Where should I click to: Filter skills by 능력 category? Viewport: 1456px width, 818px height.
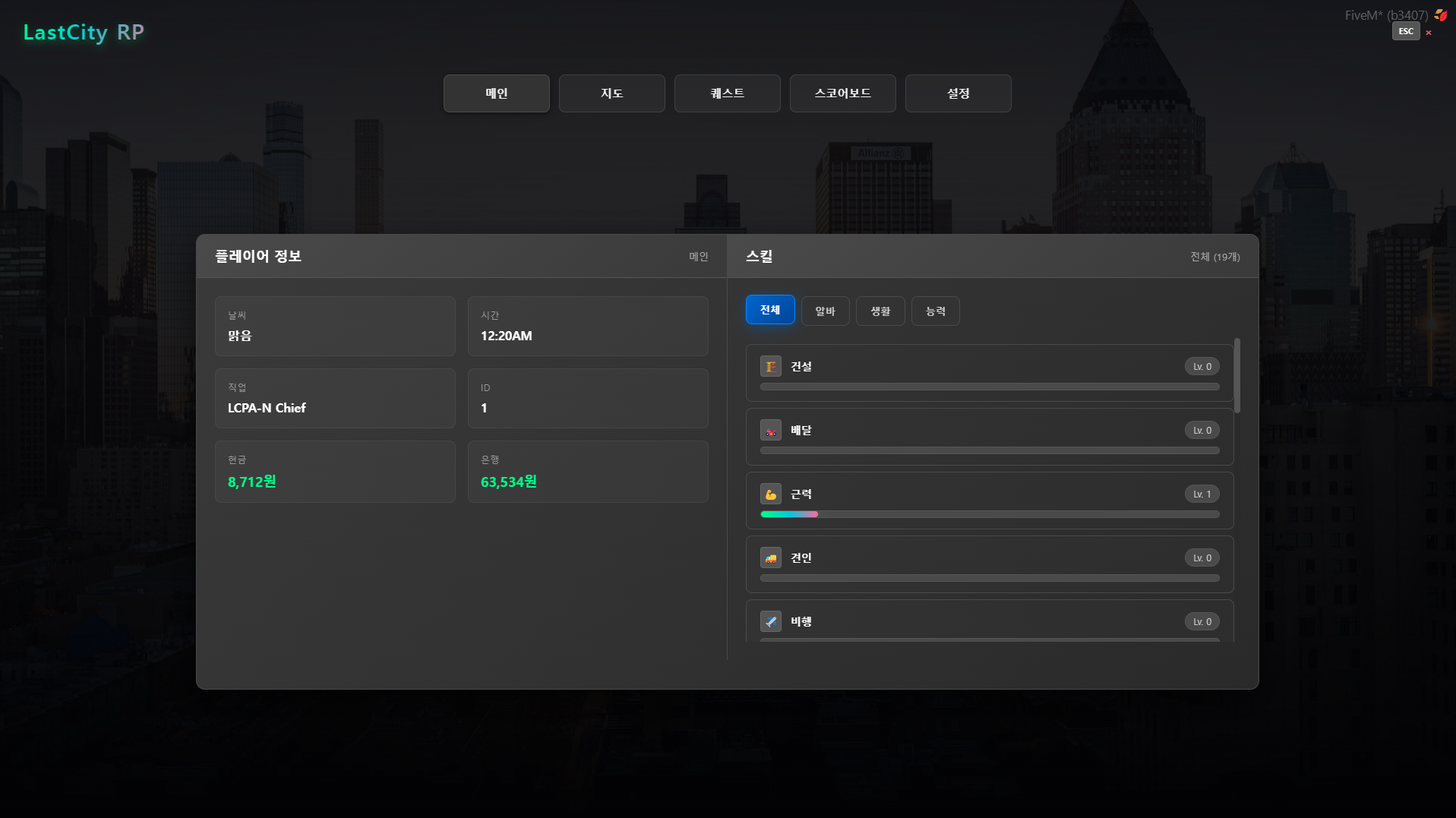click(x=935, y=311)
